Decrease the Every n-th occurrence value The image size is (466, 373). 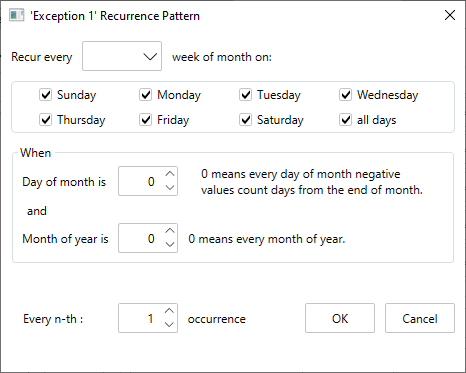pyautogui.click(x=170, y=325)
